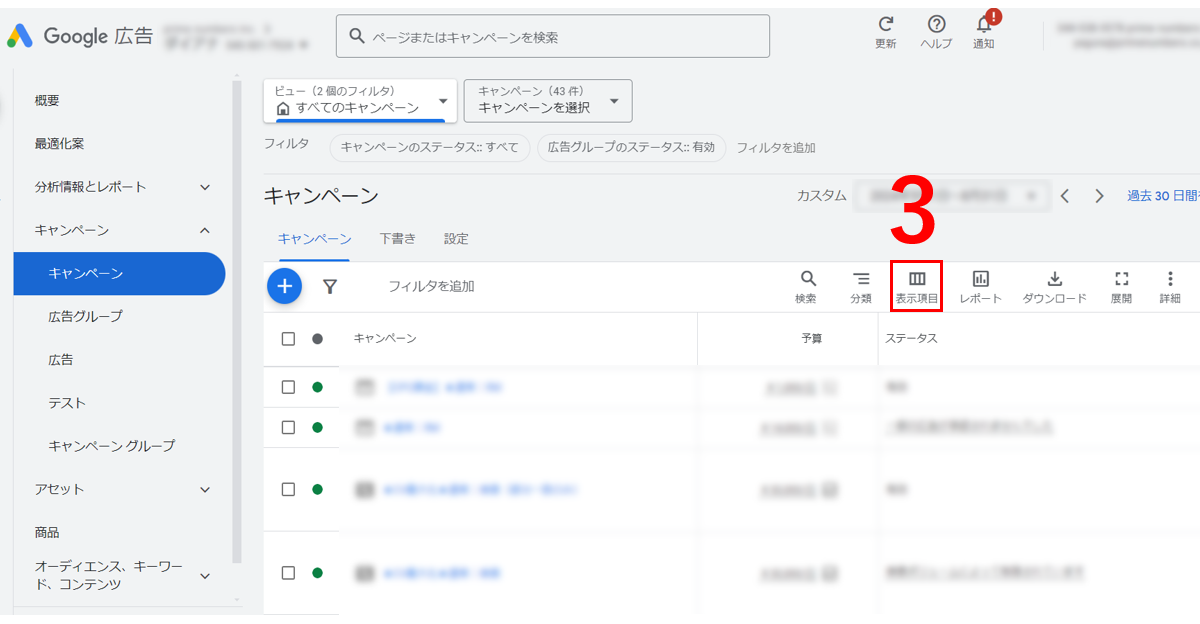Open キャンペーン グループ in sidebar

112,446
